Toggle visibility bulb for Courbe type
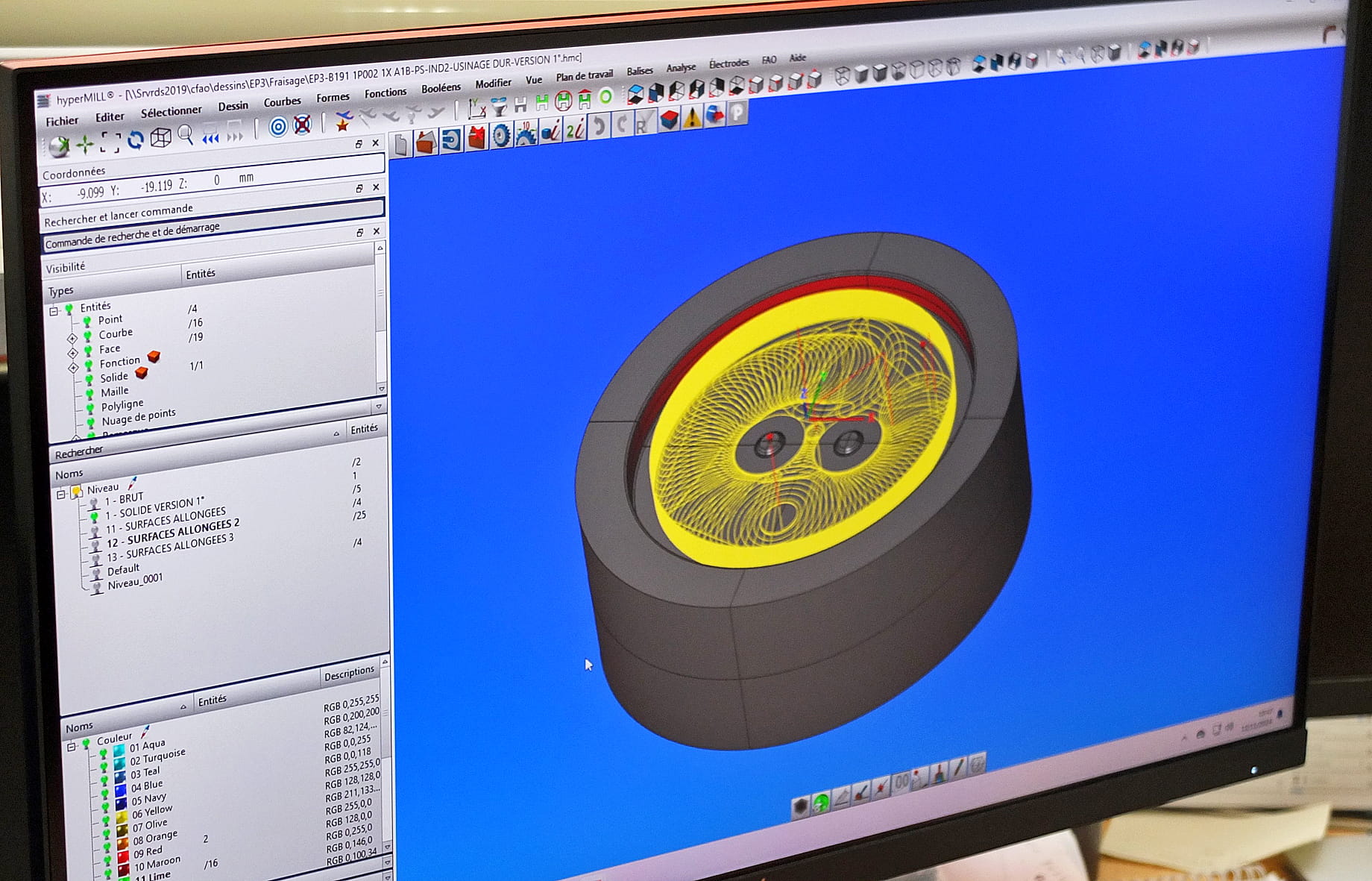1372x881 pixels. [x=88, y=336]
